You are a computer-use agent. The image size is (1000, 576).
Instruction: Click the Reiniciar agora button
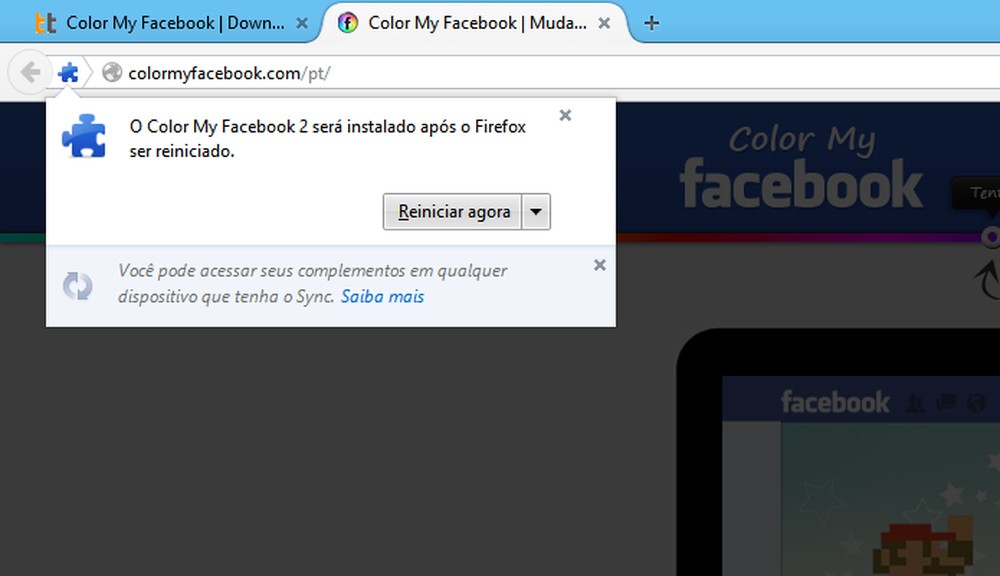point(452,211)
